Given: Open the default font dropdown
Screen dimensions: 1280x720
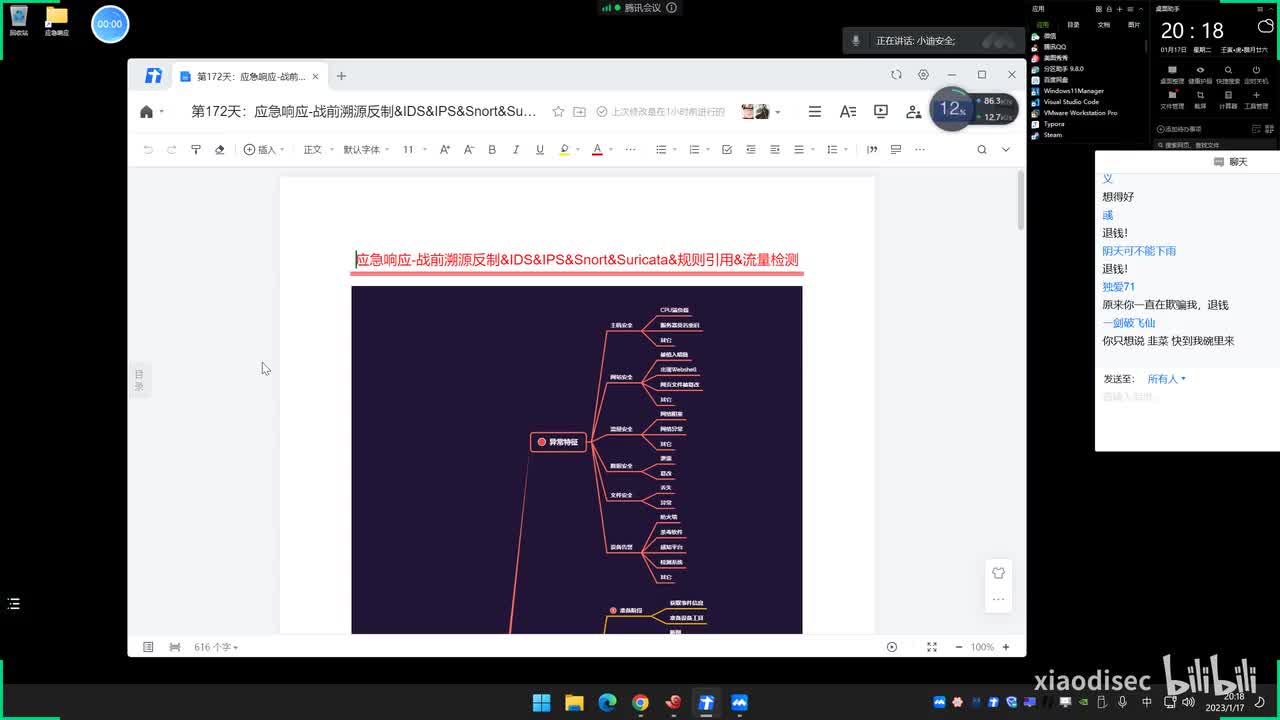Looking at the screenshot, I should [366, 150].
